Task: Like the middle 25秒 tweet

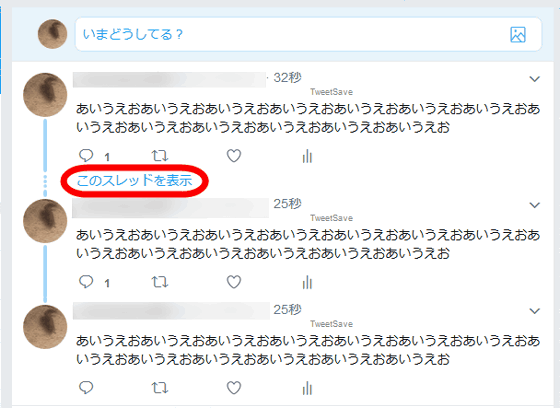Action: [234, 282]
